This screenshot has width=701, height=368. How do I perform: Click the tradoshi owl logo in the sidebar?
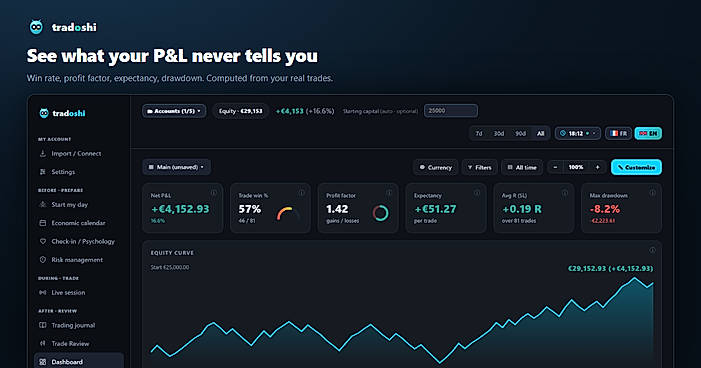pyautogui.click(x=44, y=113)
